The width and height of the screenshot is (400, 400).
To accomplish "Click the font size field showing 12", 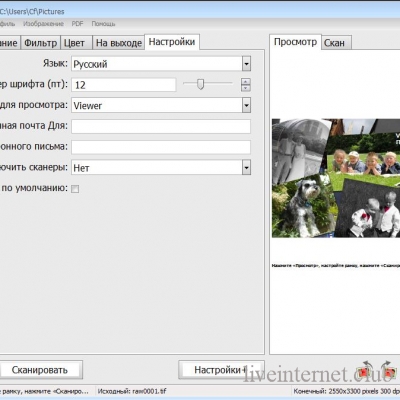I will [124, 85].
